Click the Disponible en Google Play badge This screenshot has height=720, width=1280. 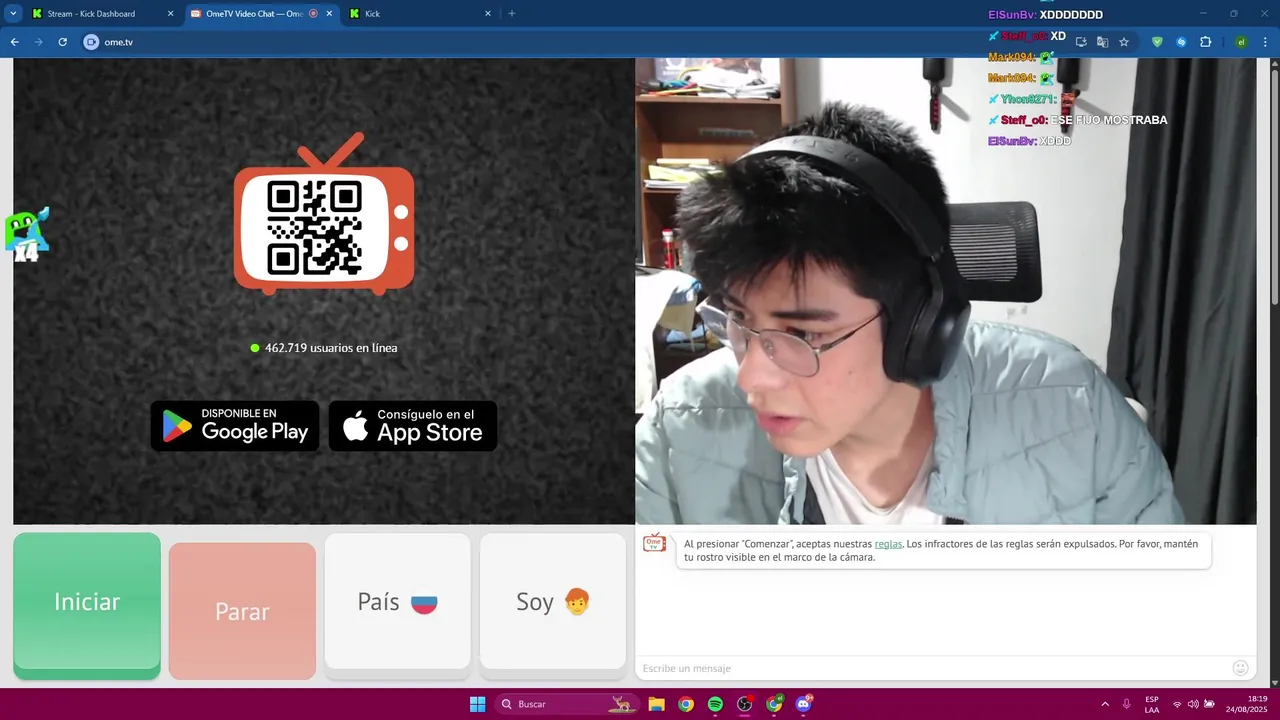click(235, 426)
